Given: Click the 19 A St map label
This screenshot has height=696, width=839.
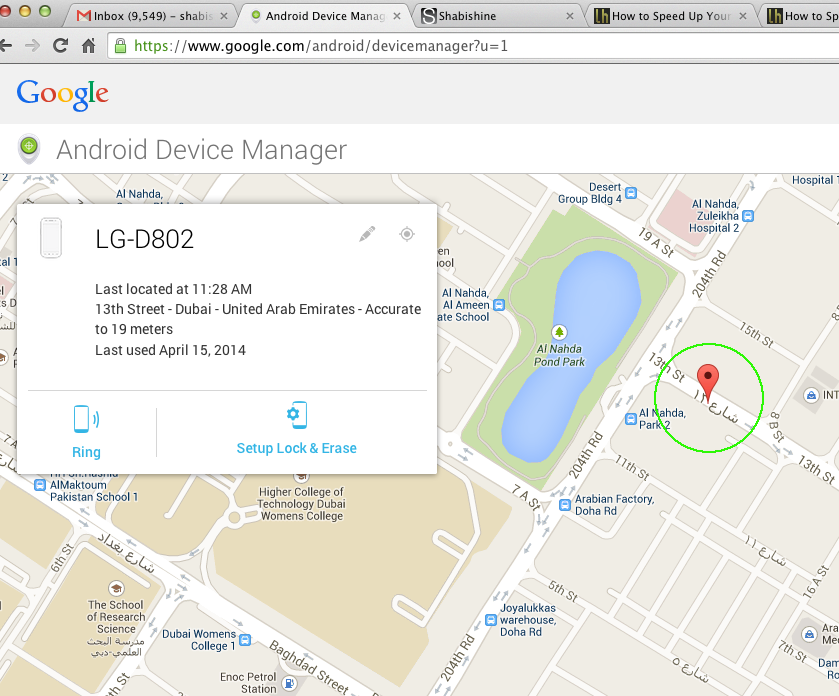Looking at the screenshot, I should pos(655,242).
